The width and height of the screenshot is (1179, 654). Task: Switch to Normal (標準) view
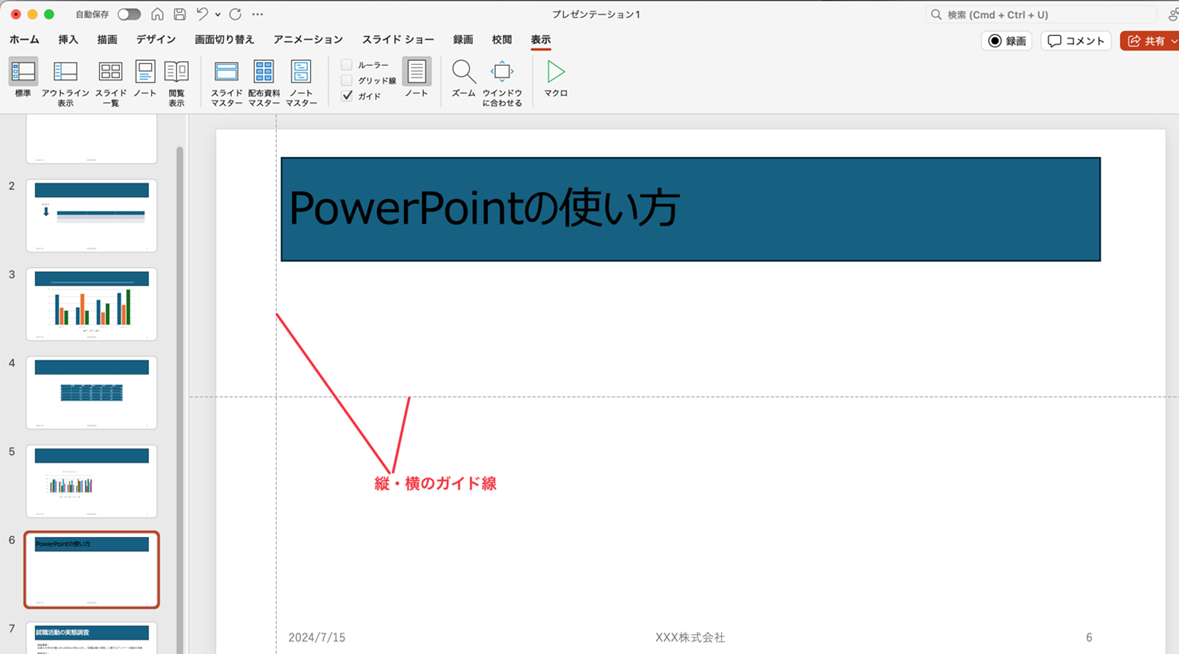(x=23, y=78)
